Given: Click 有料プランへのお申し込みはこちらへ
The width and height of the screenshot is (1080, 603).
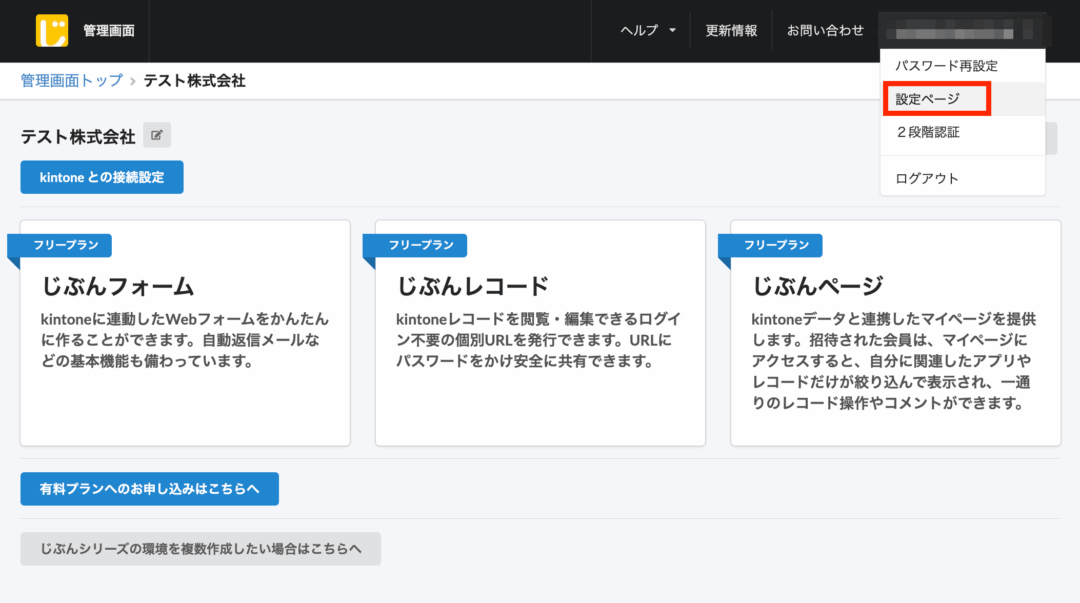Looking at the screenshot, I should click(149, 489).
